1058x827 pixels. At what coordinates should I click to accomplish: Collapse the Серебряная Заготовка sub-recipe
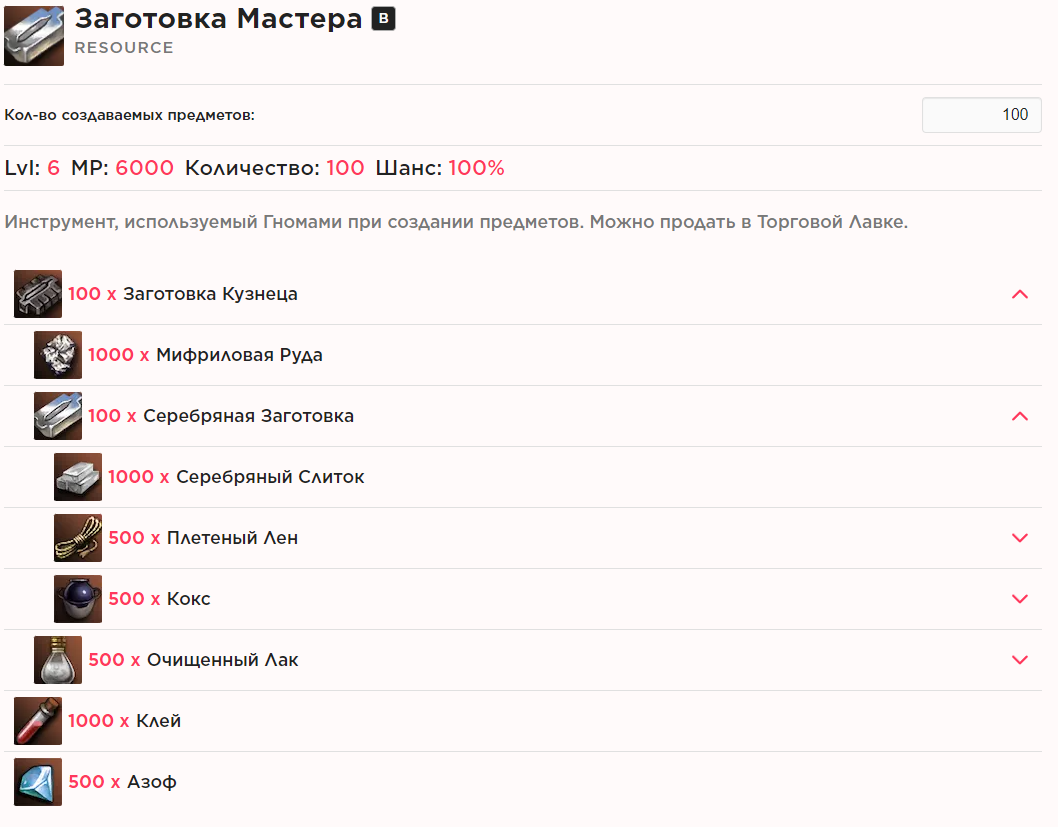1020,416
